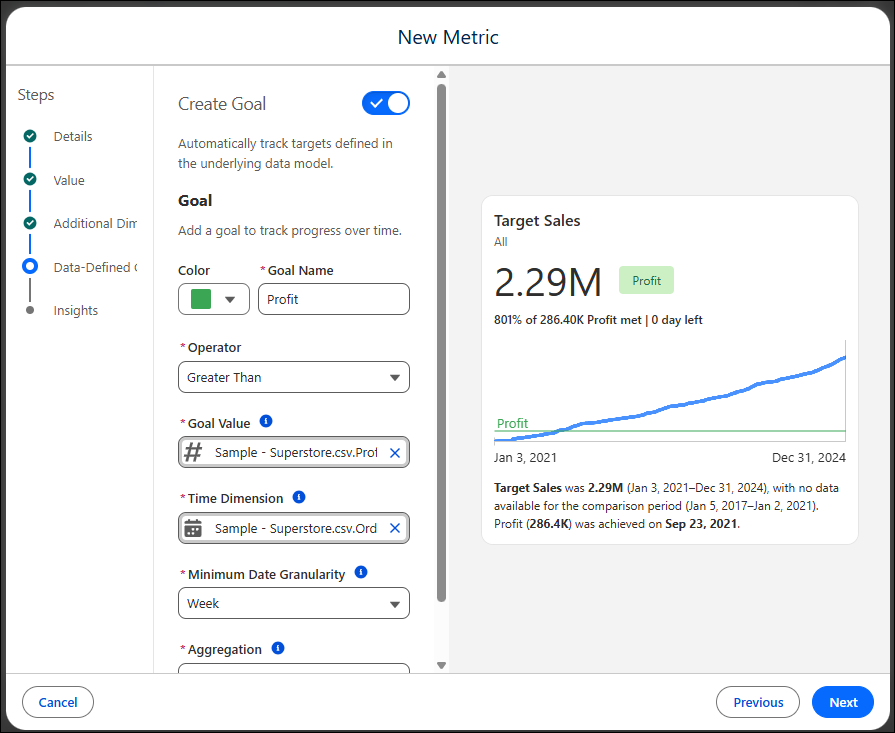Click the Aggregation info icon
The image size is (895, 733).
click(x=278, y=648)
